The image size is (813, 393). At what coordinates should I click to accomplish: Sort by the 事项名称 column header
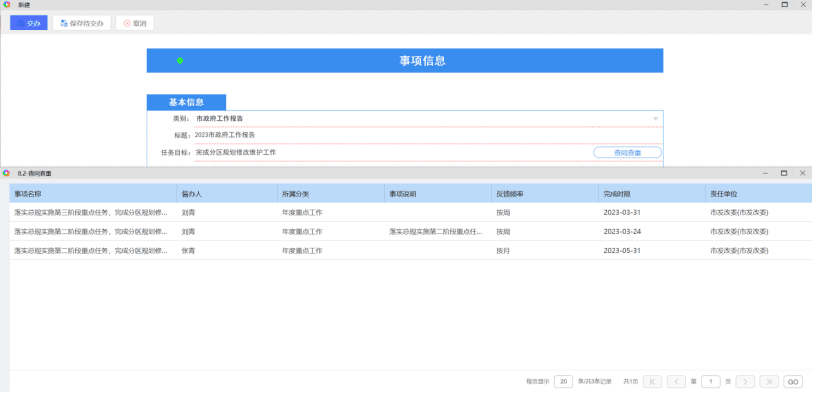(93, 193)
